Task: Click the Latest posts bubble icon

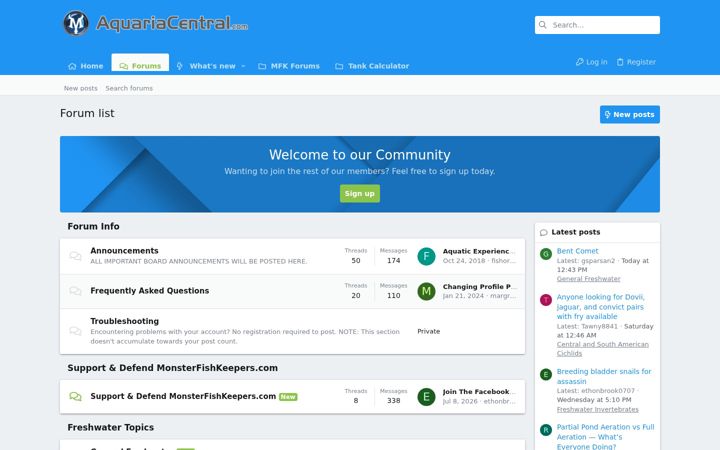Action: click(544, 232)
